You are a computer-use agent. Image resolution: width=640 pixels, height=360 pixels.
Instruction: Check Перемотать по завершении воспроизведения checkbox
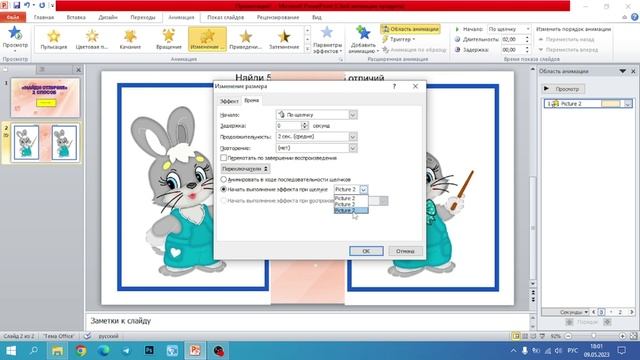(x=223, y=158)
